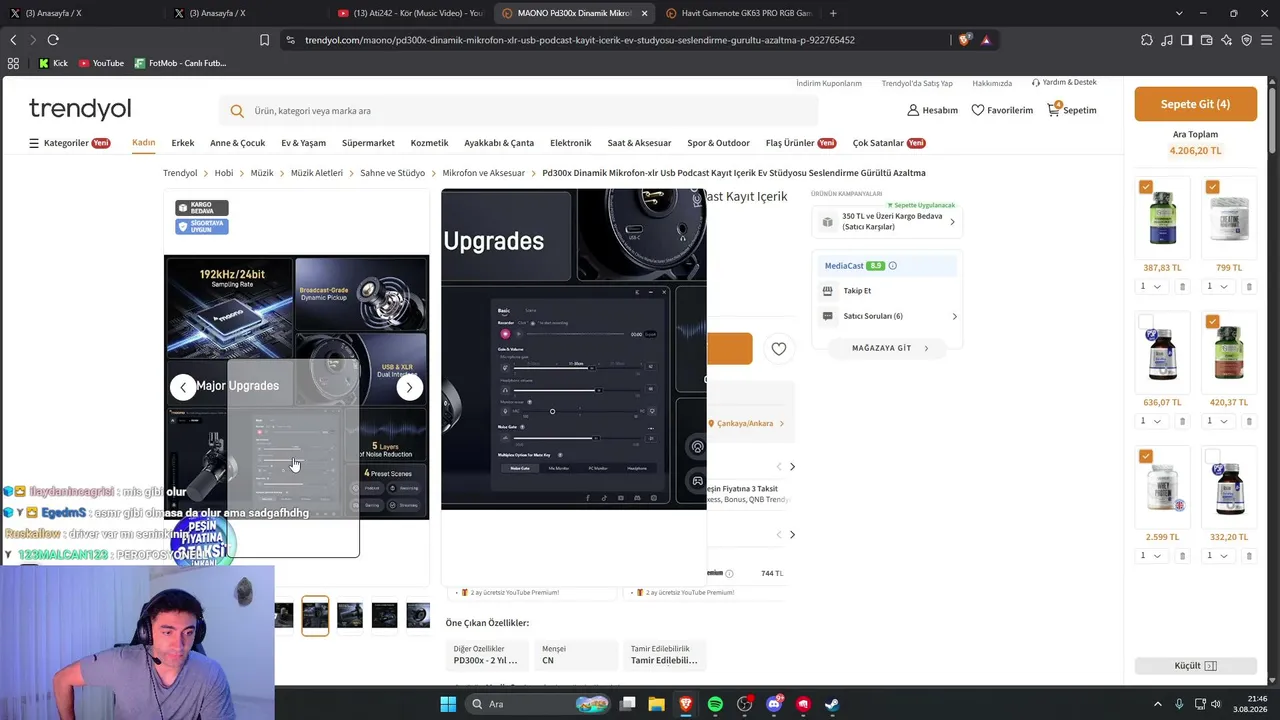The image size is (1280, 720).
Task: Uncheck the 387,83 TL cart item checkbox
Action: coord(1146,187)
